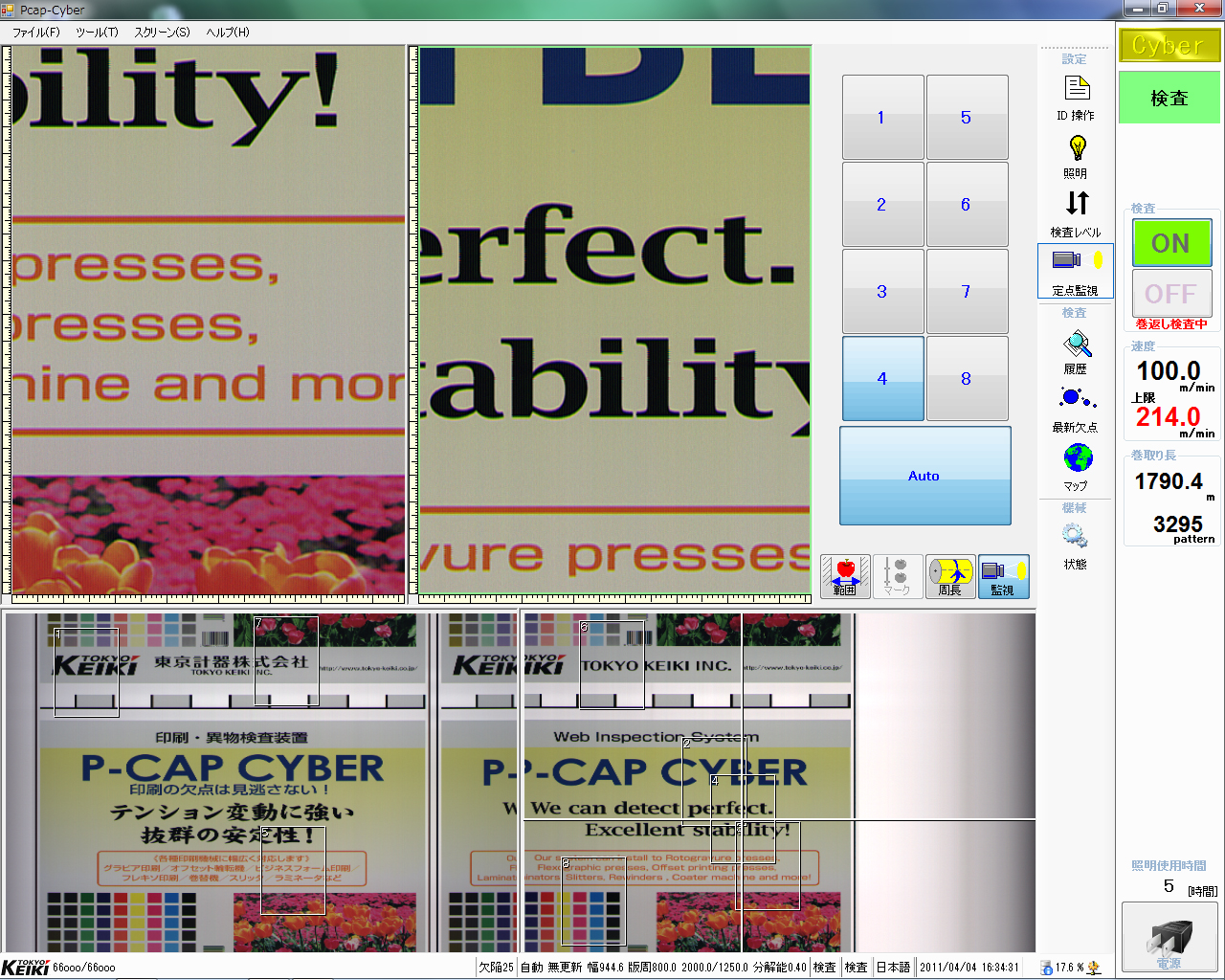Open the マップ globe icon
Viewport: 1225px width, 980px height.
pos(1078,458)
